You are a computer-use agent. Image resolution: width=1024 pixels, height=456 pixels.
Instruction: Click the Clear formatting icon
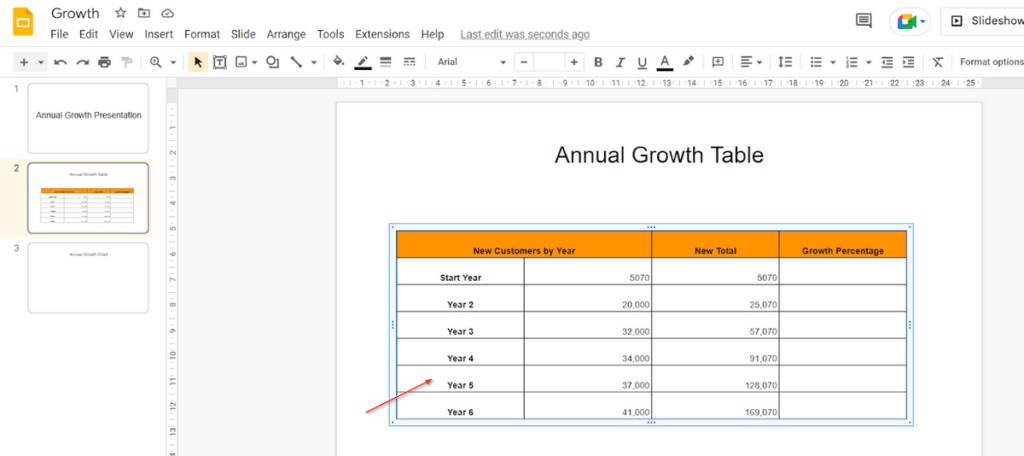[938, 62]
